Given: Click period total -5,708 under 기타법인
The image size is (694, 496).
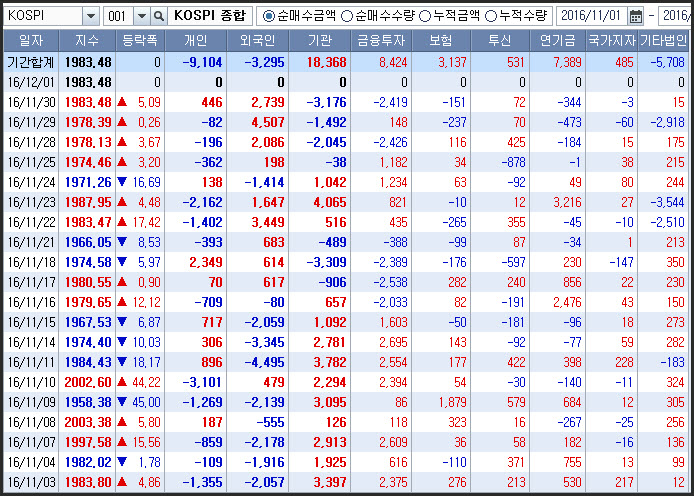Looking at the screenshot, I should pos(668,62).
